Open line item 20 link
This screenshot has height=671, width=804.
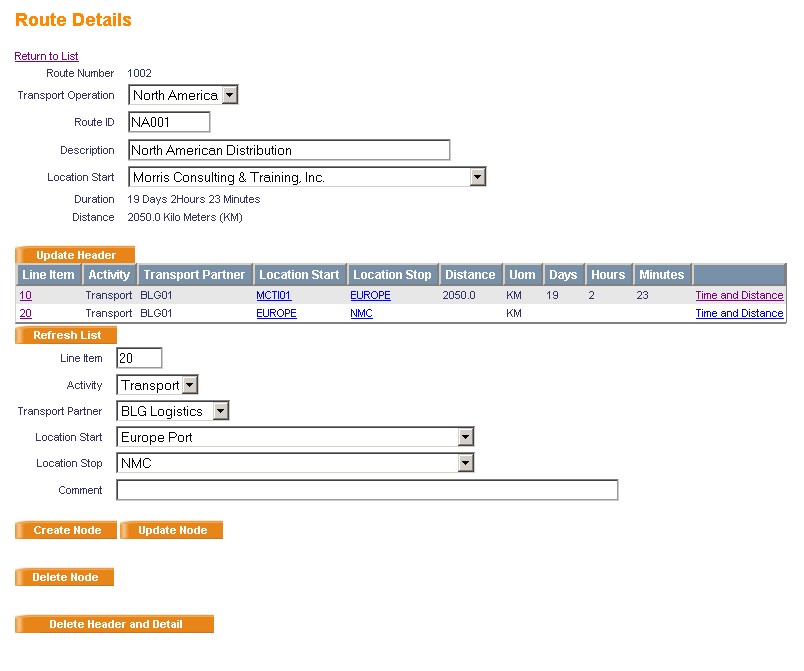[x=25, y=313]
